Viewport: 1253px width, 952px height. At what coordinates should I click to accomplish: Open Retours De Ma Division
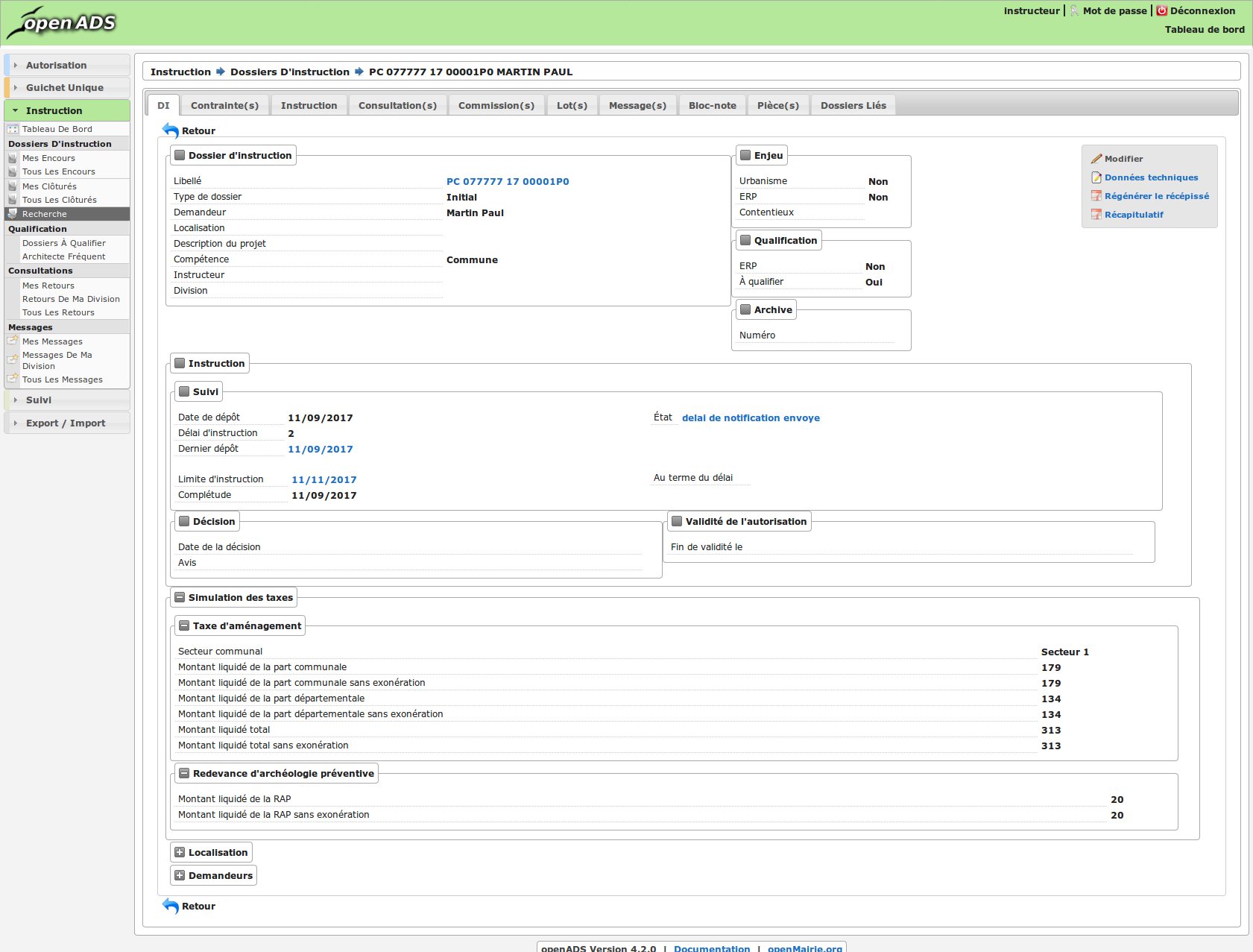[71, 299]
